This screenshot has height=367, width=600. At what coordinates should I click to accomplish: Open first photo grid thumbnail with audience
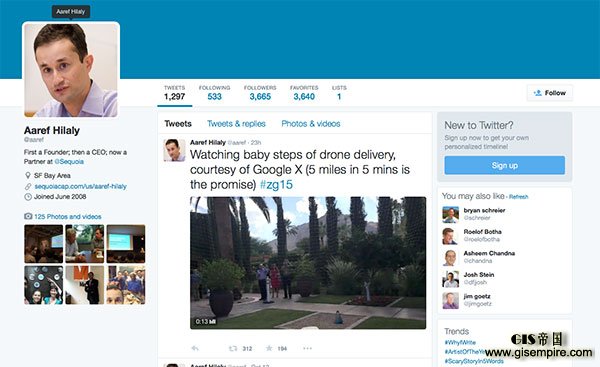click(44, 244)
